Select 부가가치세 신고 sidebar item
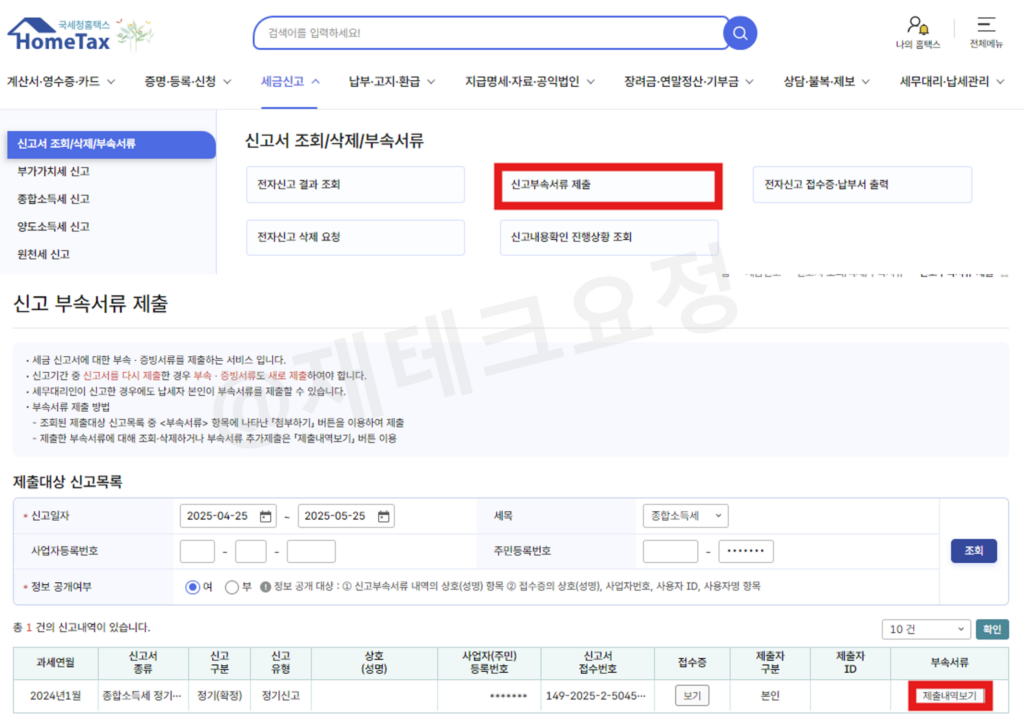 click(53, 171)
